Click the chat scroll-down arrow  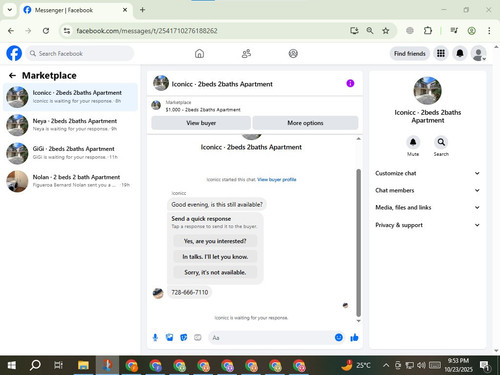tap(359, 321)
